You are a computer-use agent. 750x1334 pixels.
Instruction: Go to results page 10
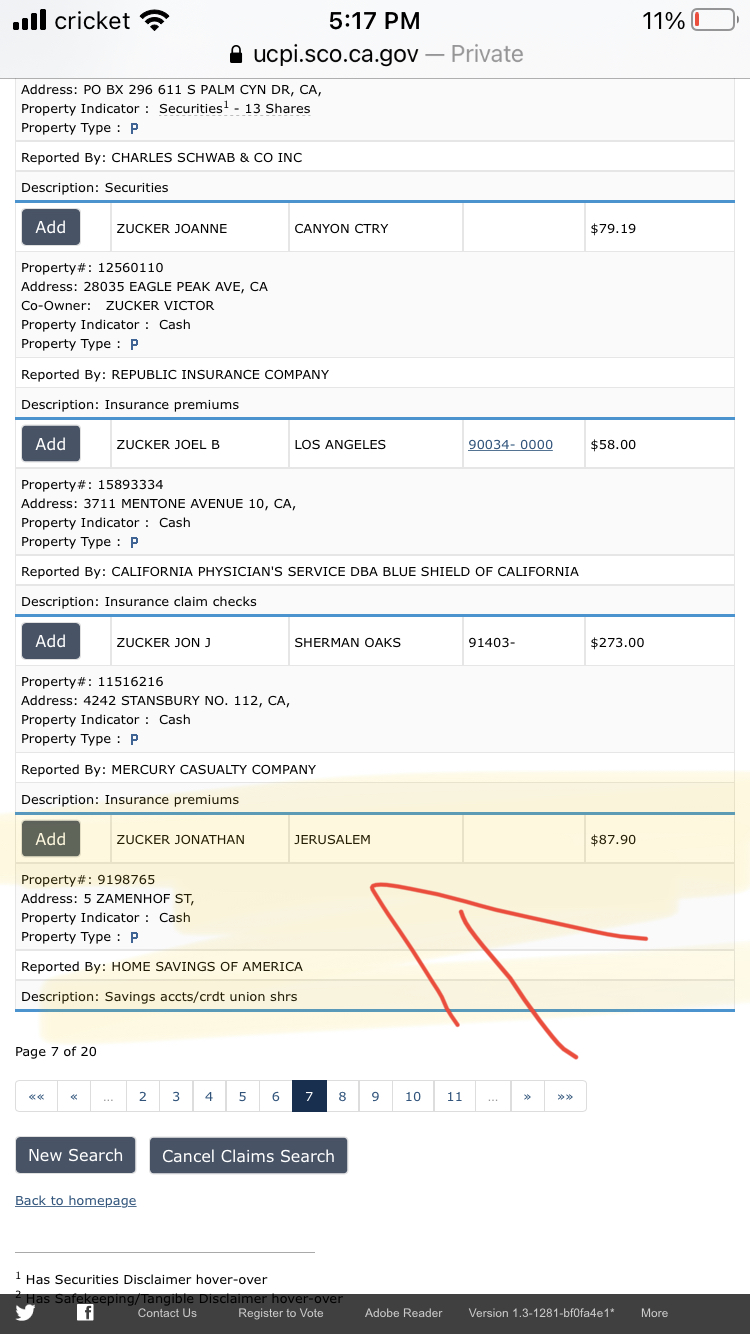tap(413, 1096)
